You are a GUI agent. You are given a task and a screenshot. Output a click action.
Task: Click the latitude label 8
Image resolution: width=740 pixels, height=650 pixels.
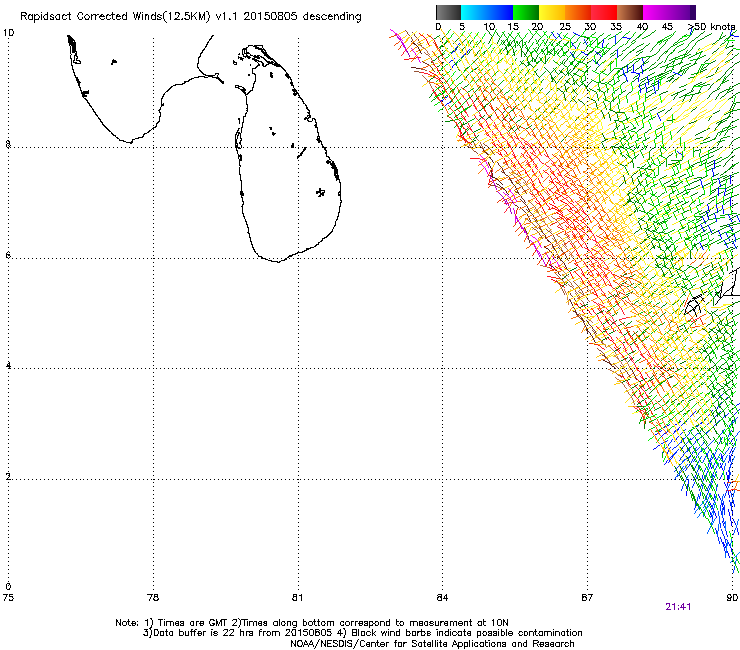click(x=8, y=144)
